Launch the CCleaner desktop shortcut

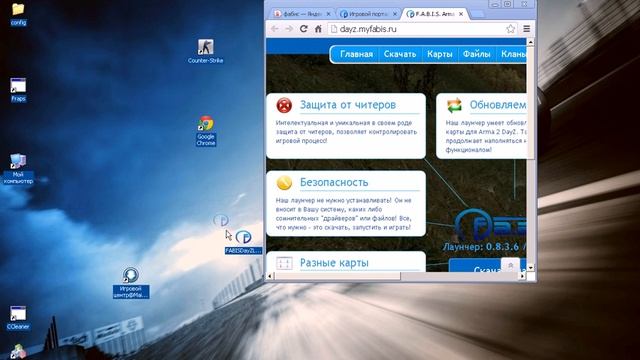[18, 318]
